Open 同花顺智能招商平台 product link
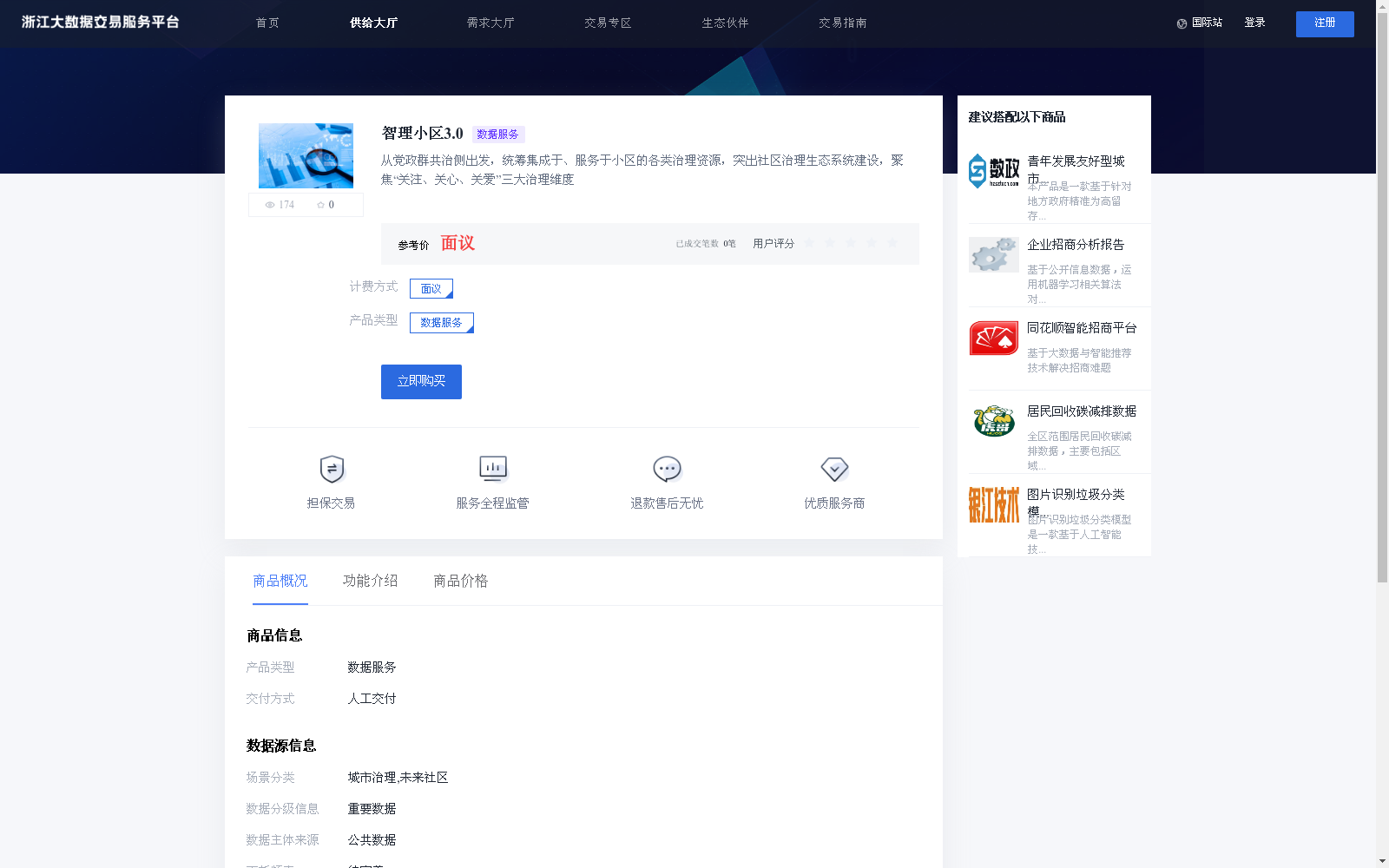1389x868 pixels. [1082, 328]
